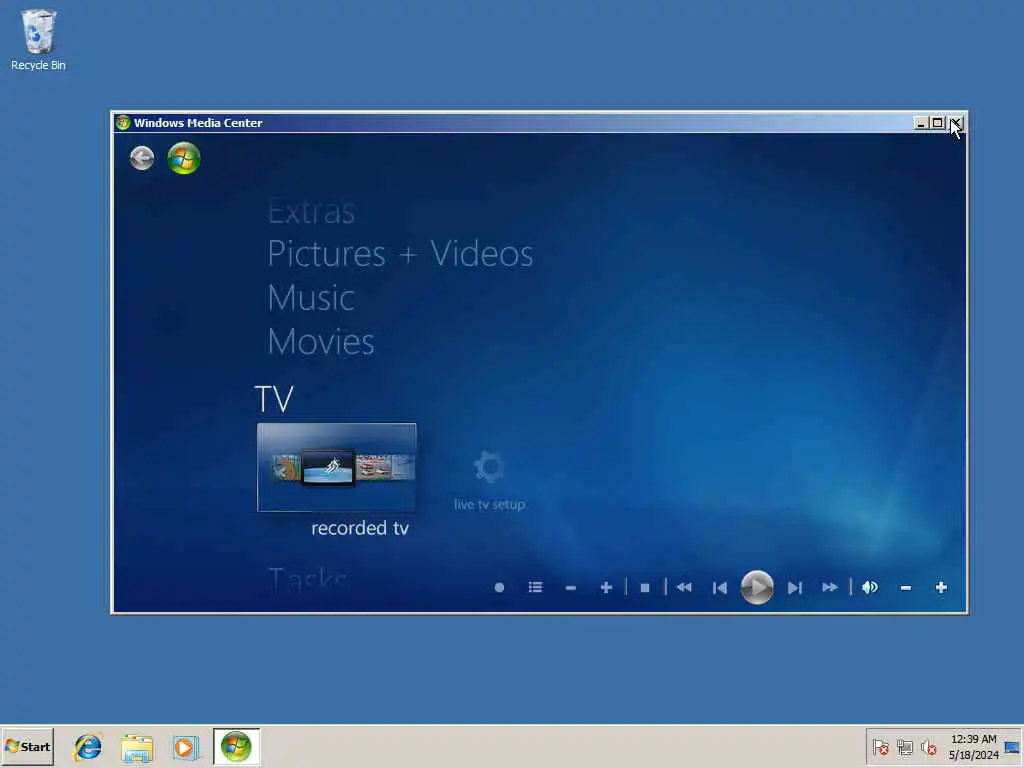Skip forward to next track
This screenshot has height=768, width=1024.
[x=795, y=588]
